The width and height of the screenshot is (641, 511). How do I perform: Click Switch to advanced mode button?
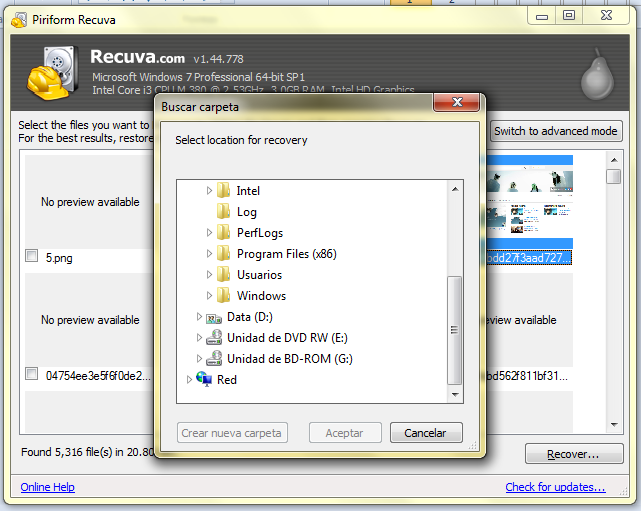point(557,131)
